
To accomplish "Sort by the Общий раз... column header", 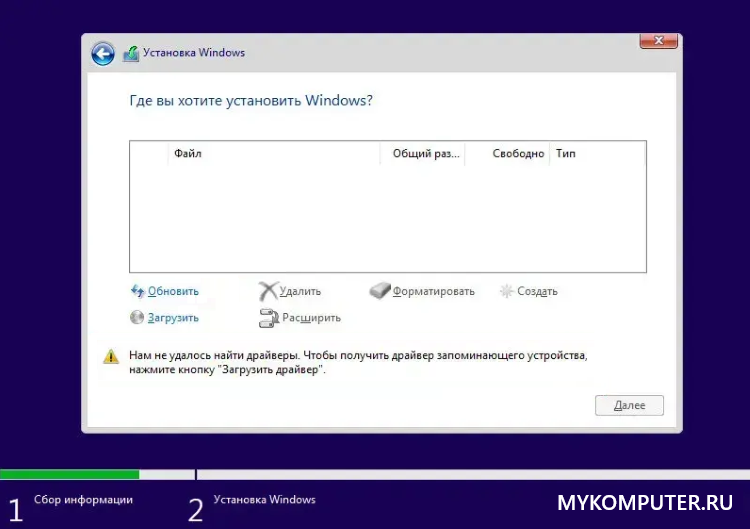I will (422, 154).
